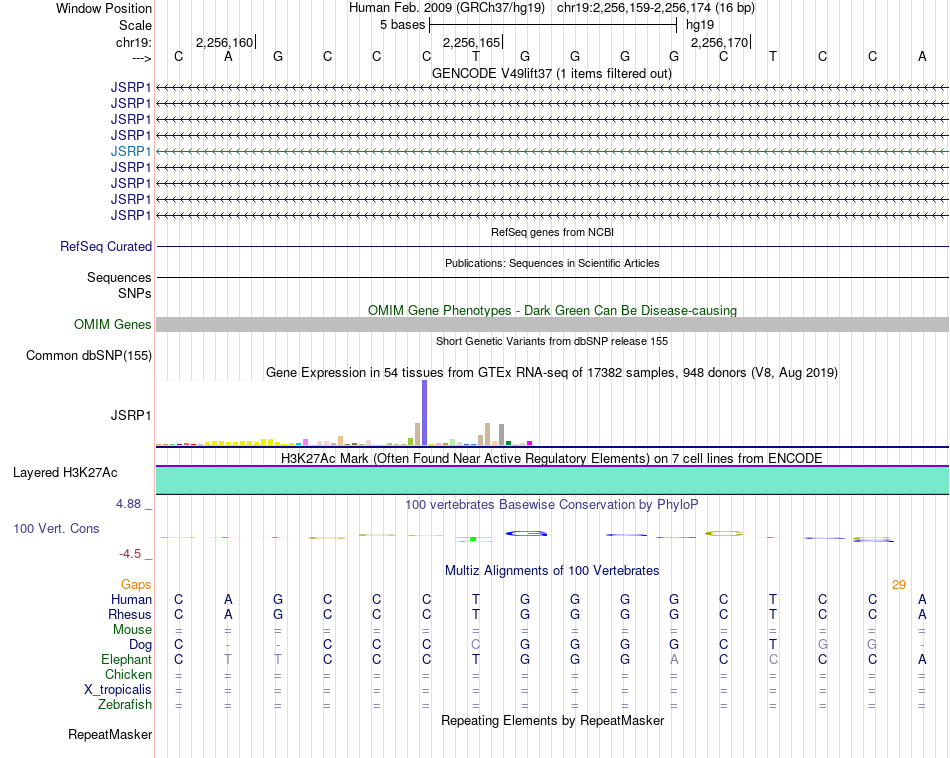Screen dimensions: 950x758
Task: Click the turquoise H3K27Ac signal band
Action: pyautogui.click(x=552, y=480)
